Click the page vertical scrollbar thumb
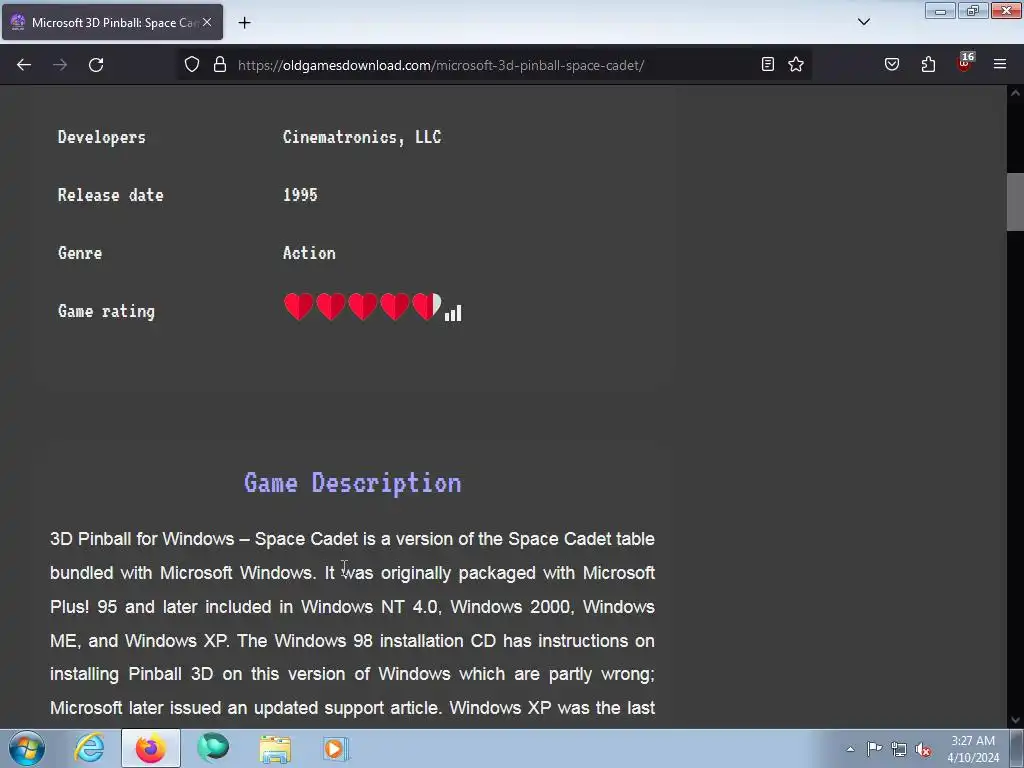 (x=1015, y=202)
